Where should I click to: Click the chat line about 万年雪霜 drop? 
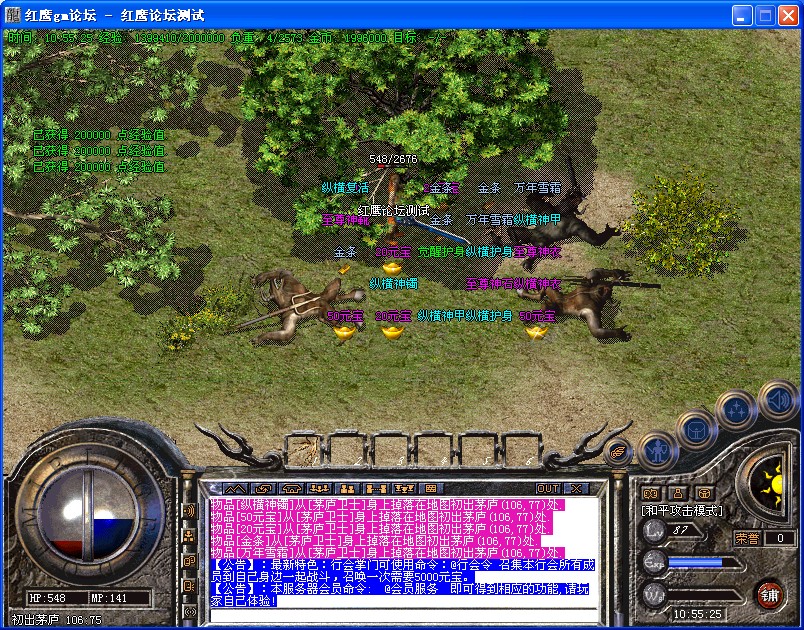388,553
